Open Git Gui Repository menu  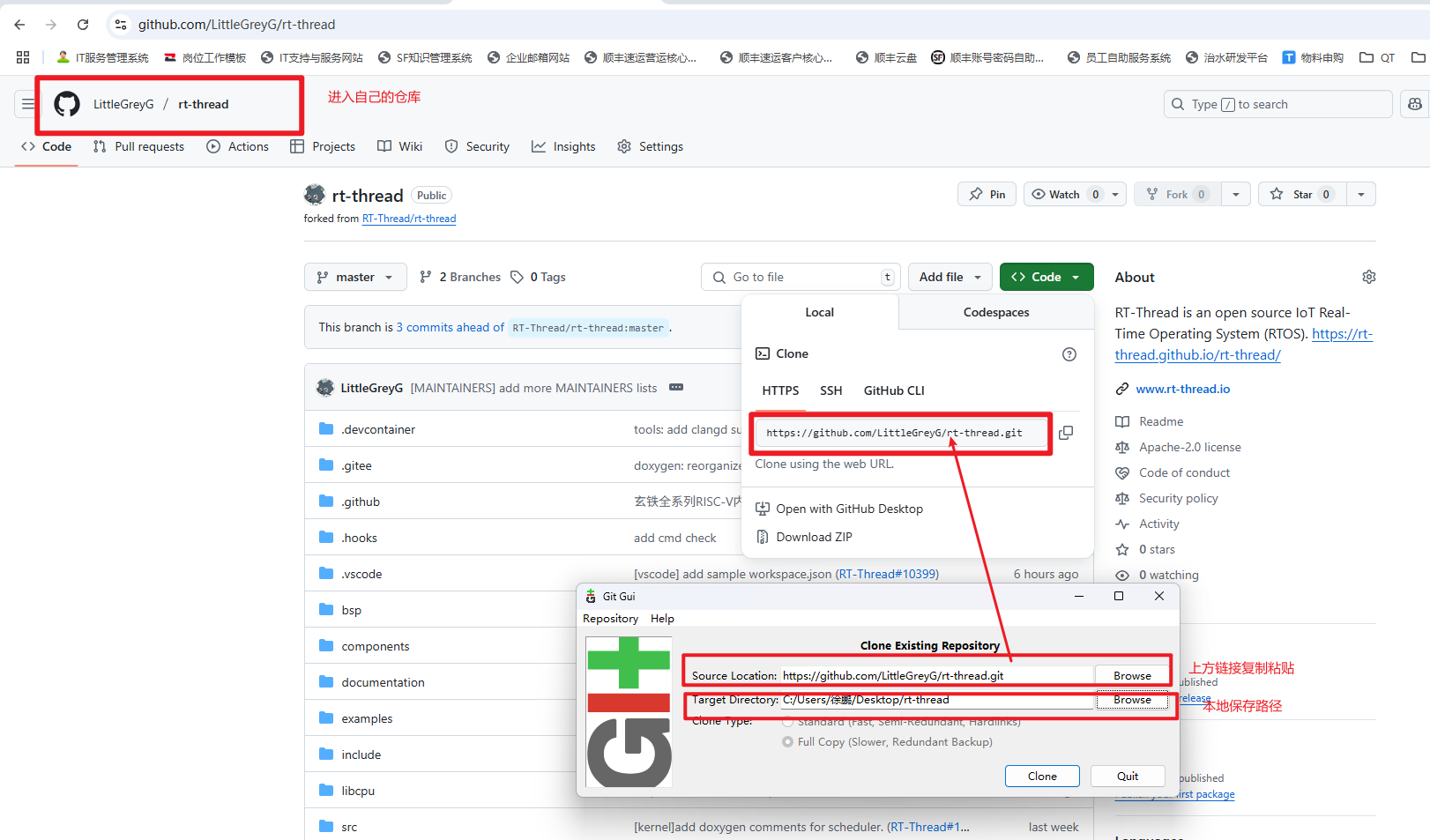[x=610, y=619]
